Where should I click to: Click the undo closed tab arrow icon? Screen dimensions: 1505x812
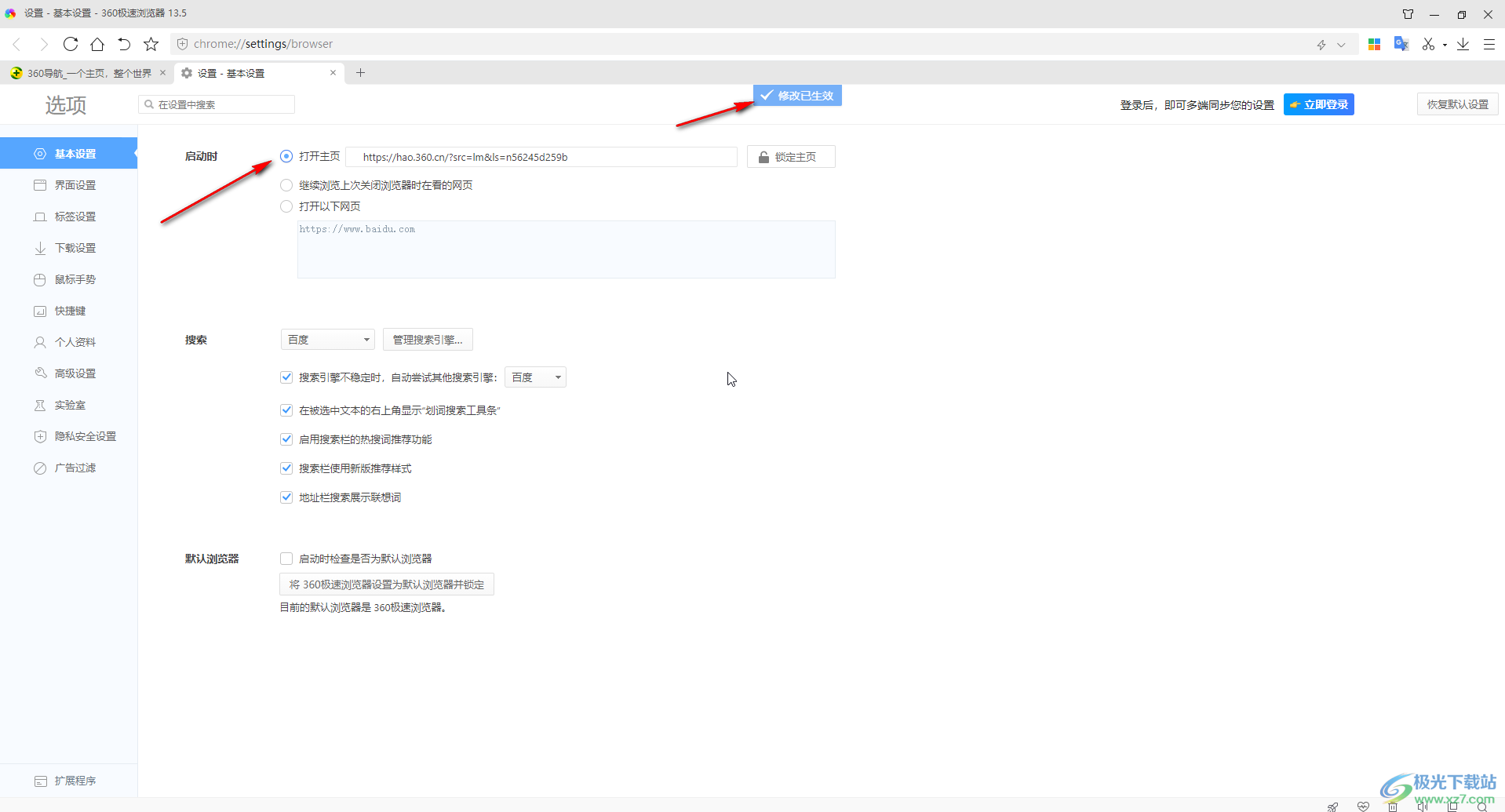[124, 44]
